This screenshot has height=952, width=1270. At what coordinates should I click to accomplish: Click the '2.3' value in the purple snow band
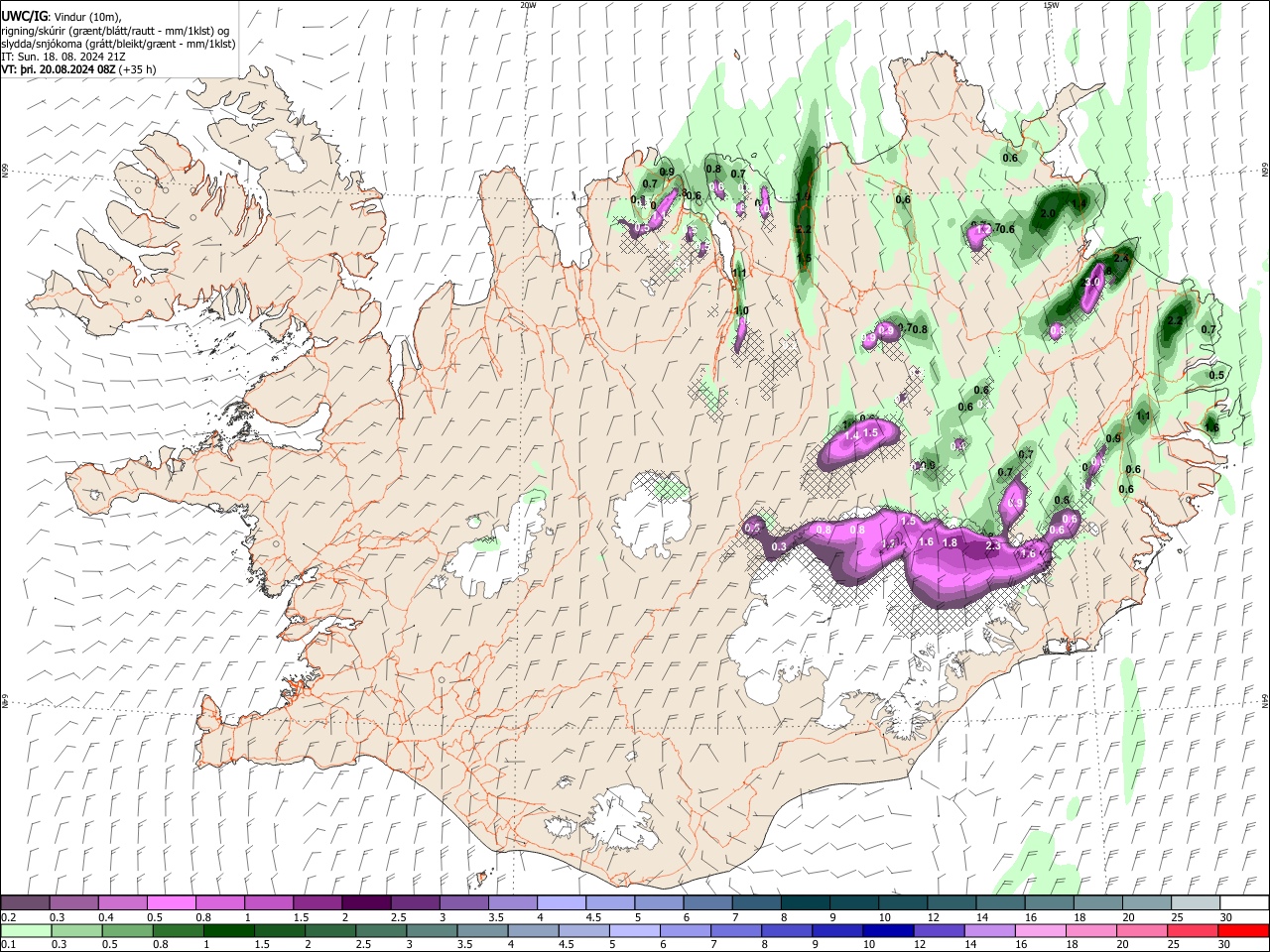point(993,546)
